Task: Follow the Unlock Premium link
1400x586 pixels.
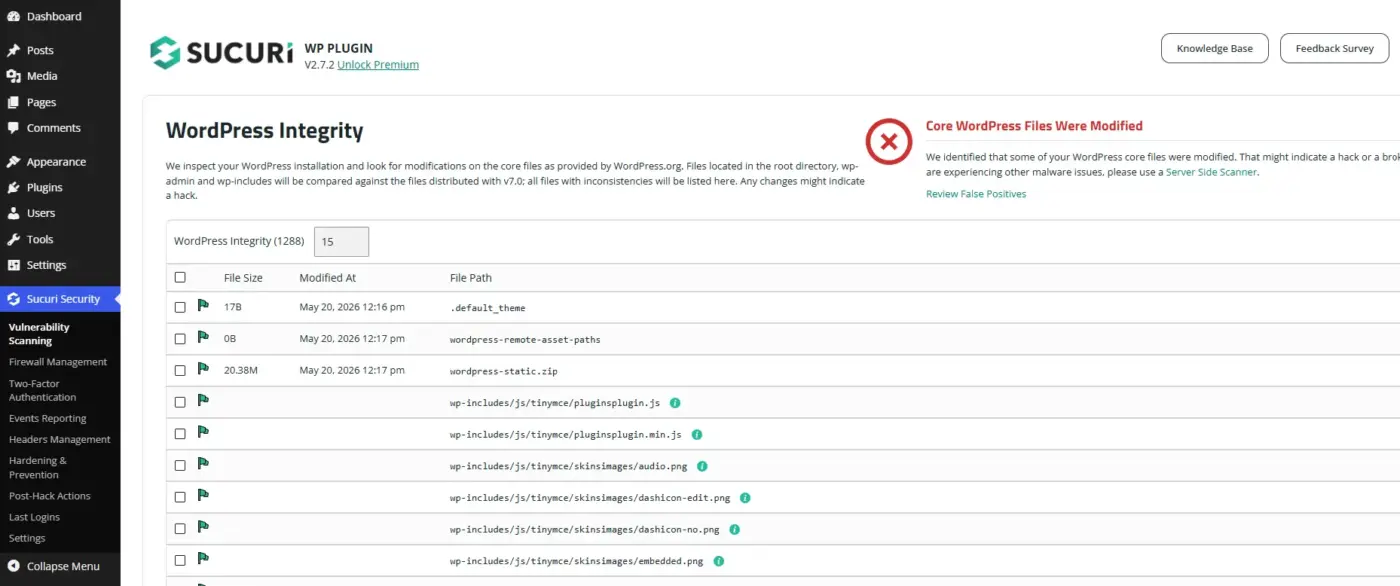Action: 378,65
